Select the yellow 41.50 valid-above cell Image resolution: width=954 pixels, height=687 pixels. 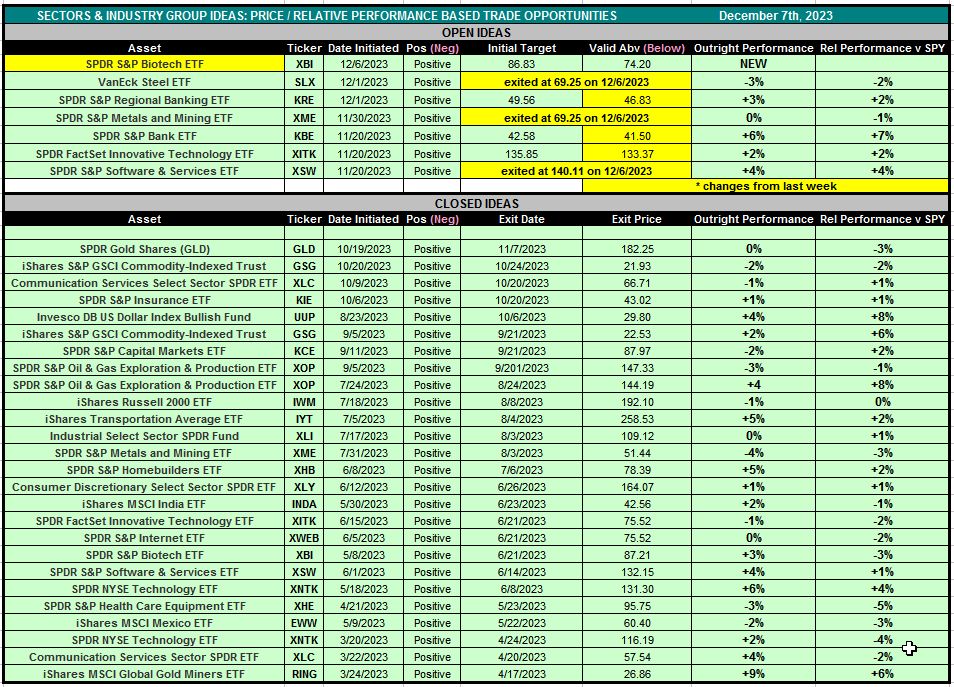[x=636, y=136]
